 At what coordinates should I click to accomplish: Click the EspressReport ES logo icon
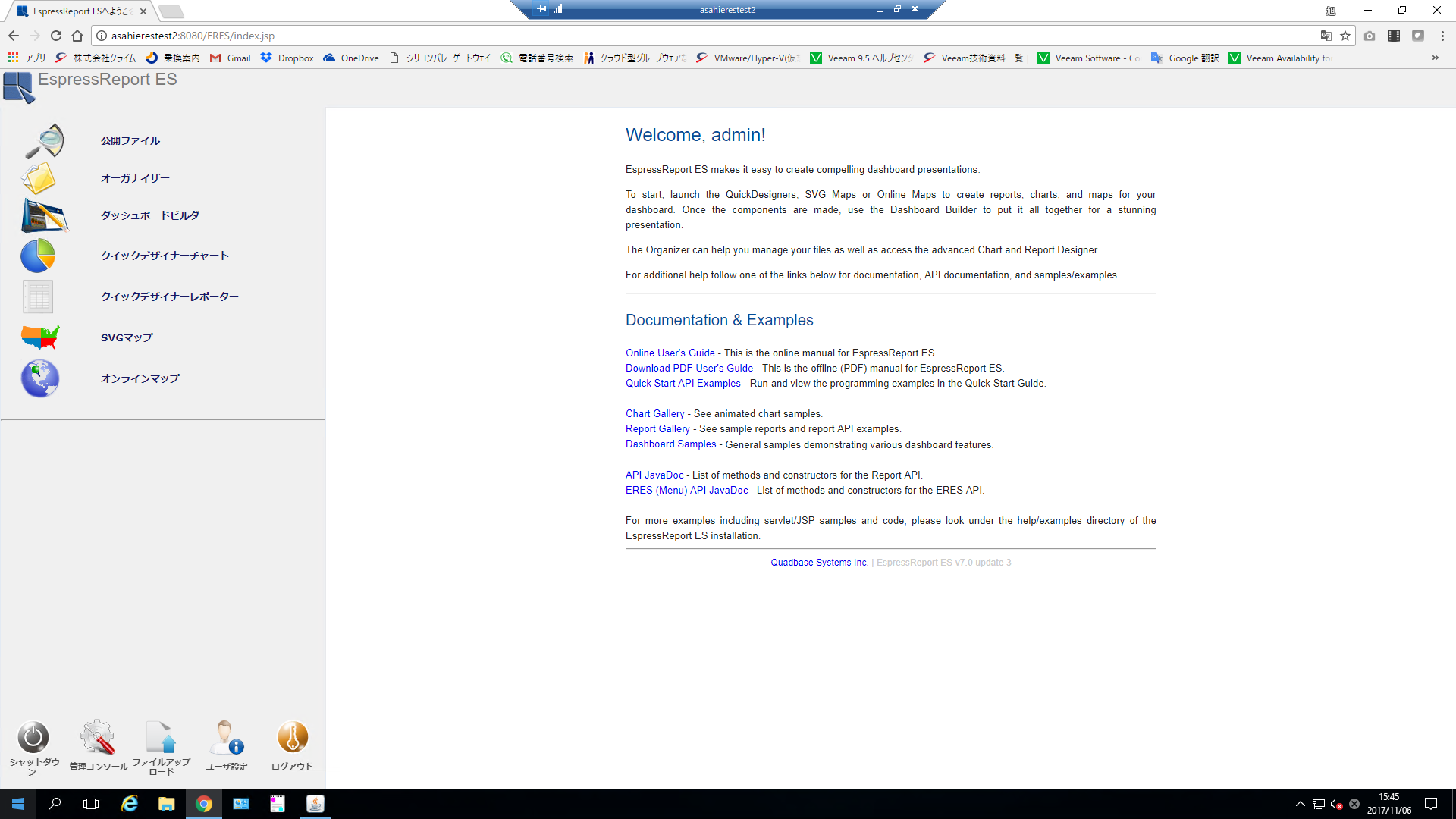18,87
